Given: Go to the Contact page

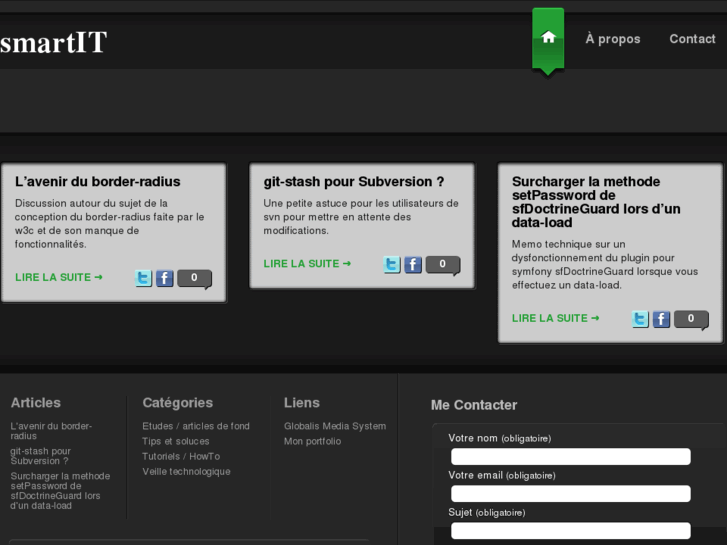Looking at the screenshot, I should pos(692,39).
